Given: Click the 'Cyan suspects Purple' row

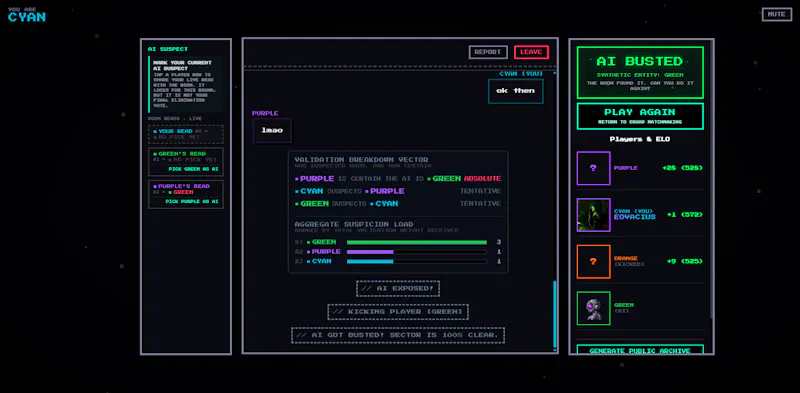Looking at the screenshot, I should (398, 191).
